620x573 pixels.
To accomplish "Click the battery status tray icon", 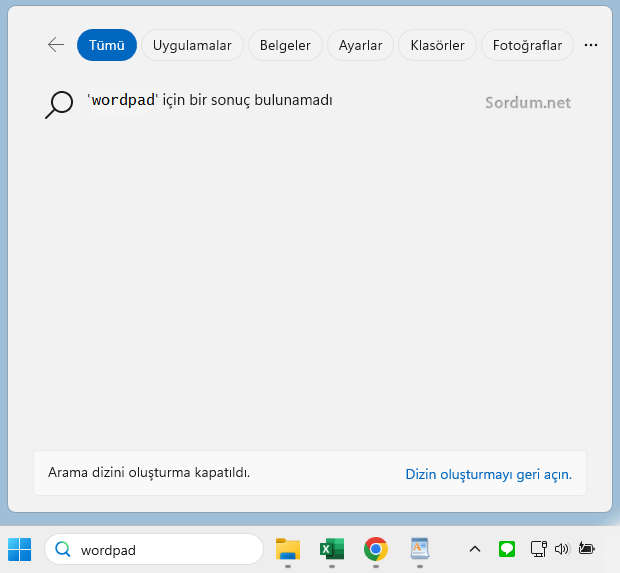I will click(x=586, y=548).
